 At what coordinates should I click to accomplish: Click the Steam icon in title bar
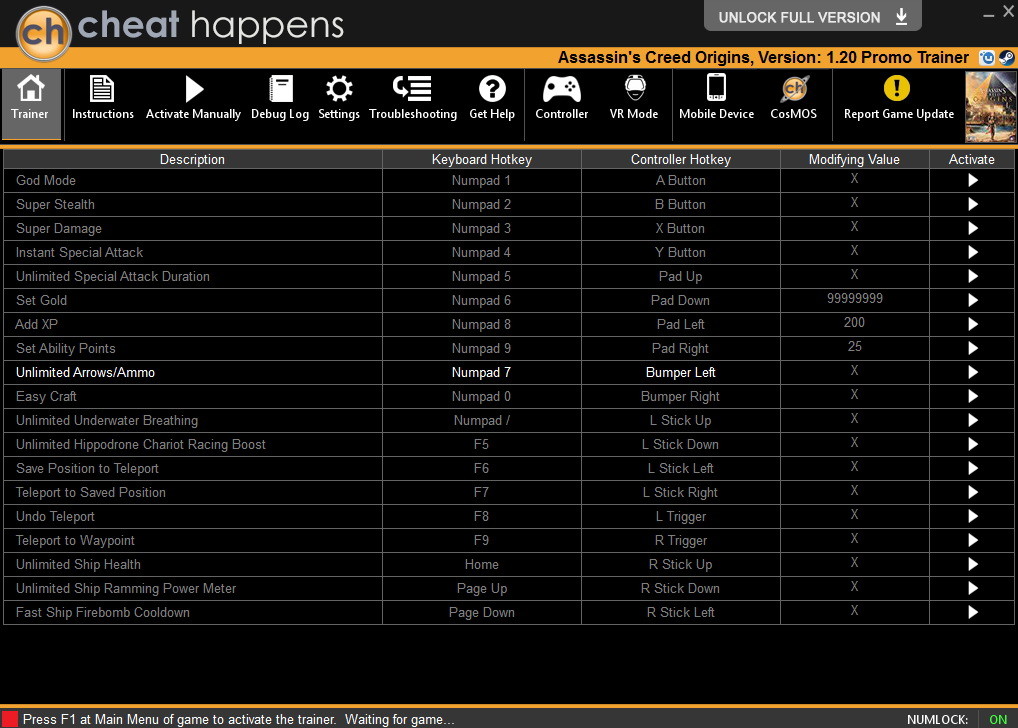[x=1006, y=58]
